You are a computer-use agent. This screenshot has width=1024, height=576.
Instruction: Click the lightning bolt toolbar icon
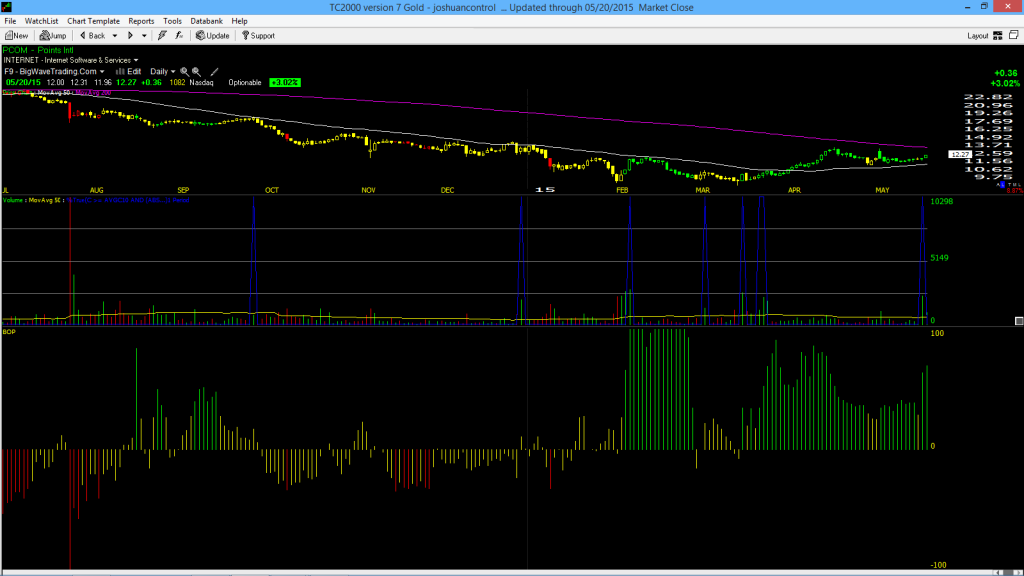coord(162,36)
